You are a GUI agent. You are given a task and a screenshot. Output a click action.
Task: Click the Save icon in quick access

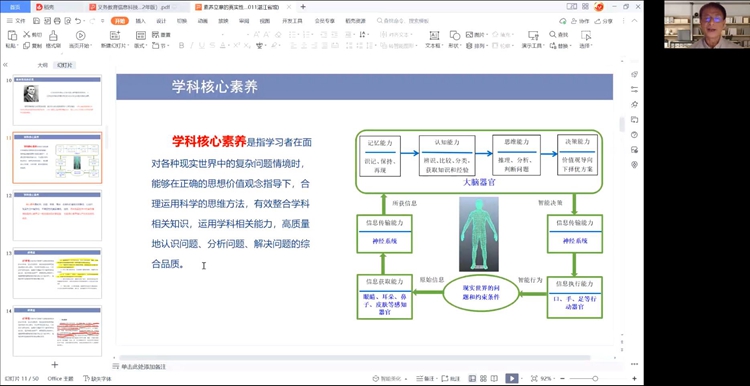coord(36,21)
